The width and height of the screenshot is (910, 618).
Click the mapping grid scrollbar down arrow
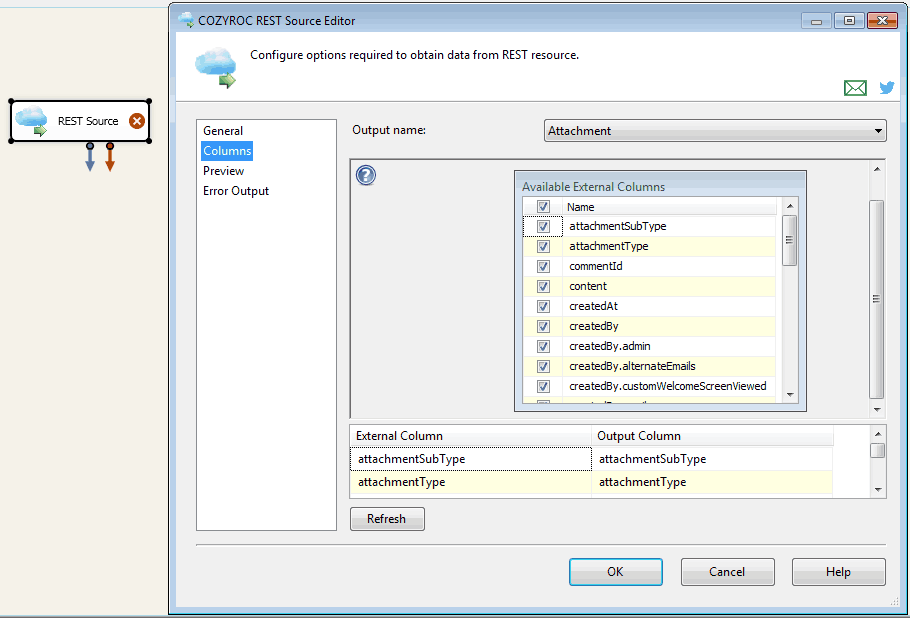(x=878, y=489)
